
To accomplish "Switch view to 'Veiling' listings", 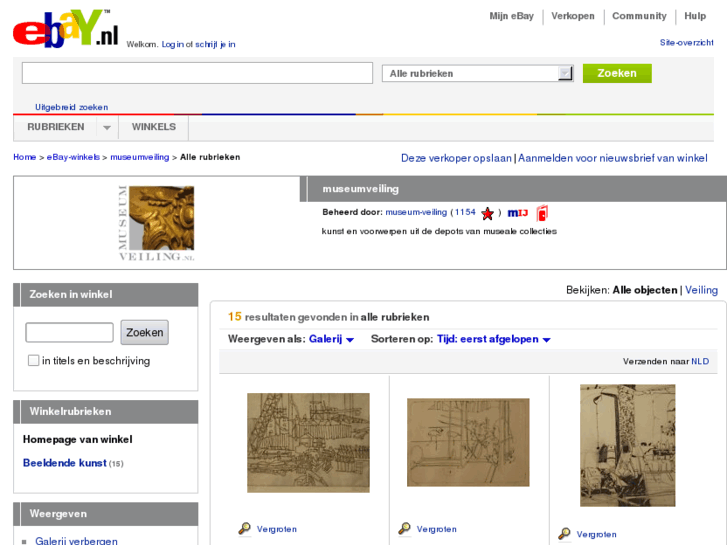I will click(701, 290).
